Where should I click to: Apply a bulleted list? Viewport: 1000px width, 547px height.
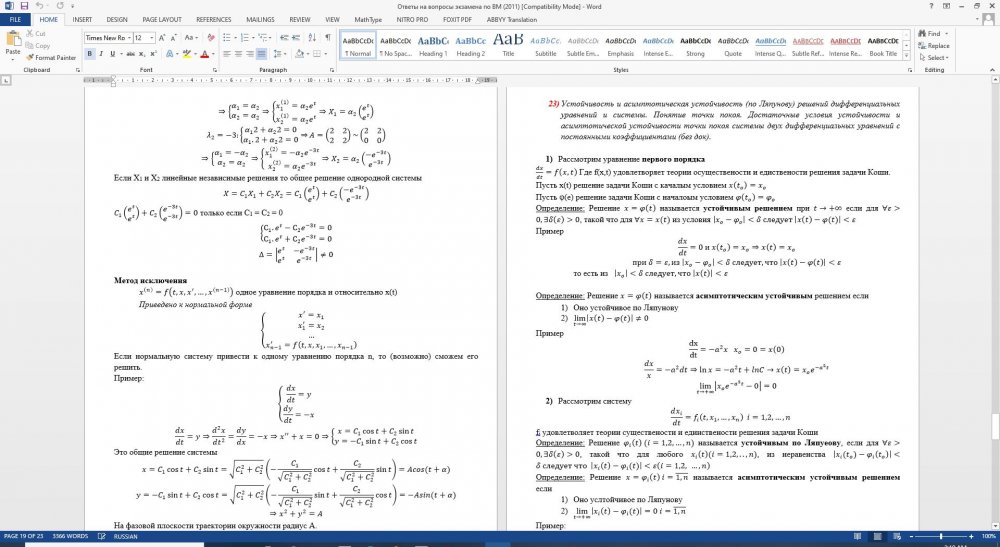click(229, 36)
